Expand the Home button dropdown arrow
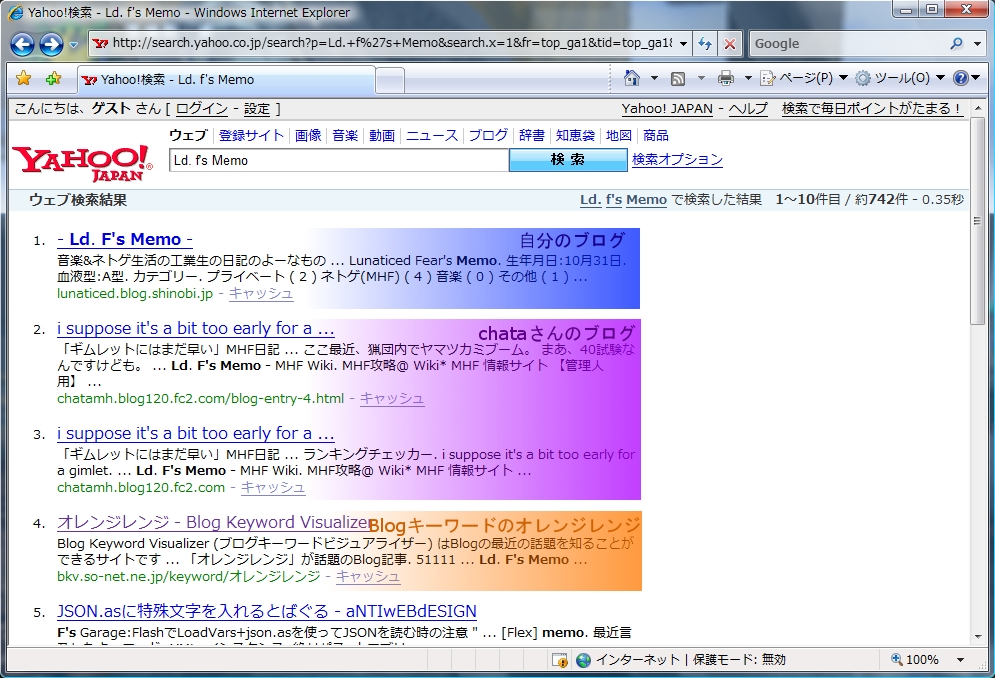Viewport: 995px width, 678px height. click(654, 78)
